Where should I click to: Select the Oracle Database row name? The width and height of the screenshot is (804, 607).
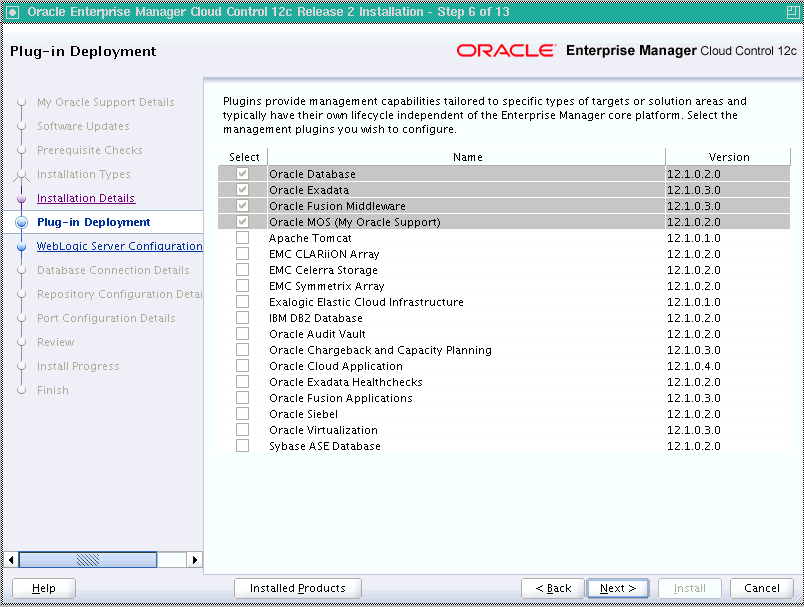(312, 174)
